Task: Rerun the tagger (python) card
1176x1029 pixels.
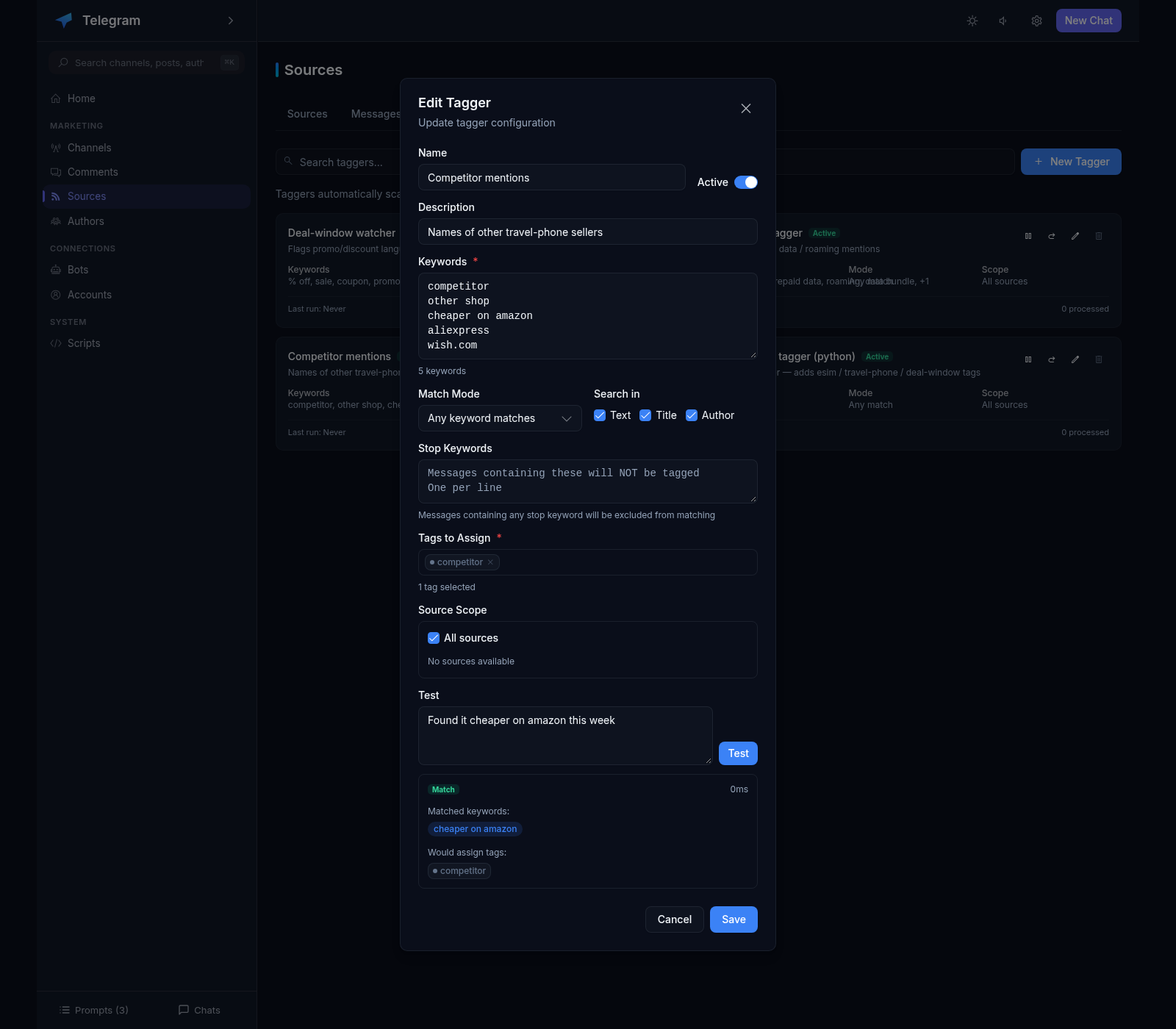Action: click(1052, 359)
